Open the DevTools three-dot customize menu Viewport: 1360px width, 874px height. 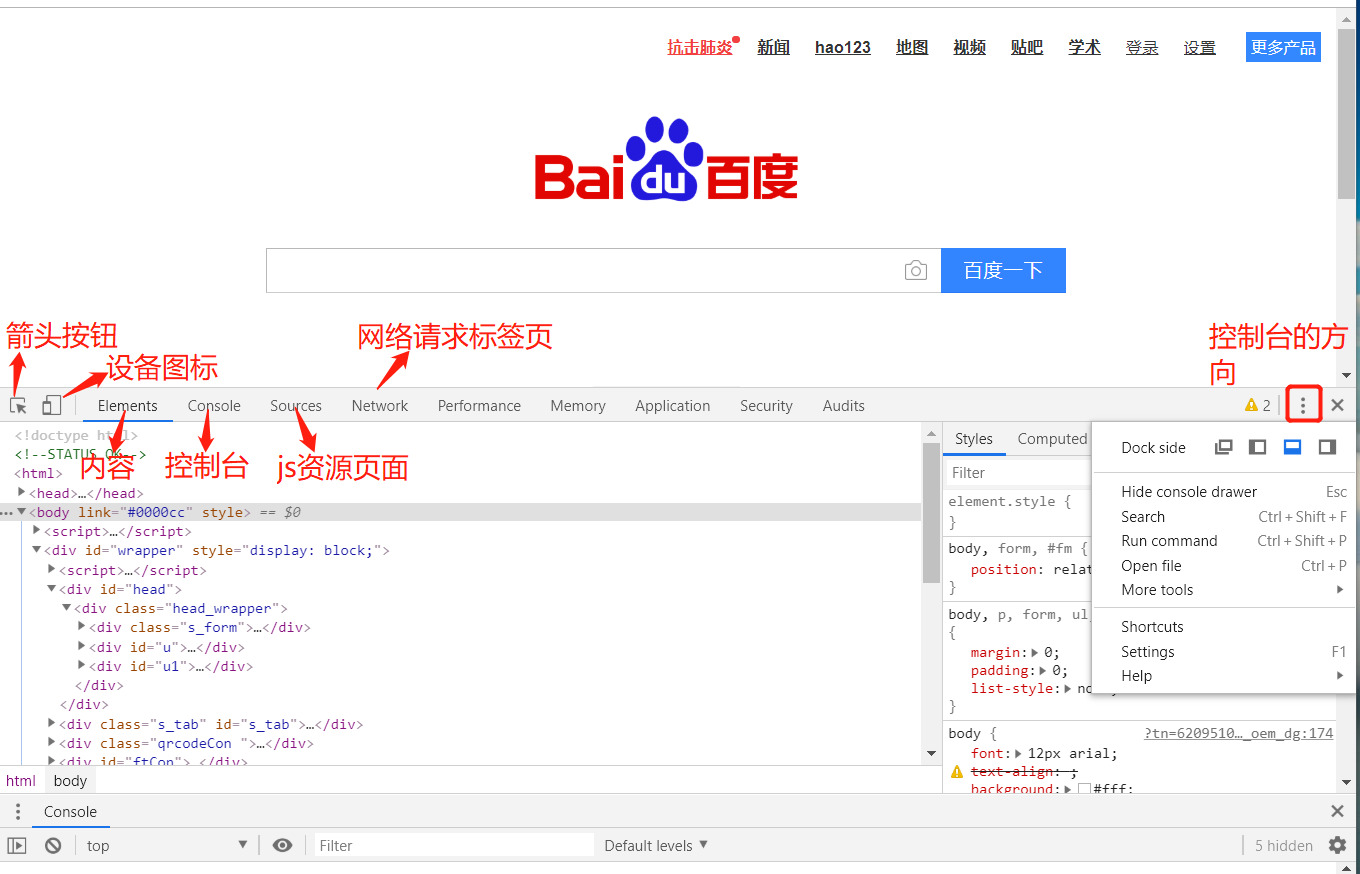[1302, 405]
